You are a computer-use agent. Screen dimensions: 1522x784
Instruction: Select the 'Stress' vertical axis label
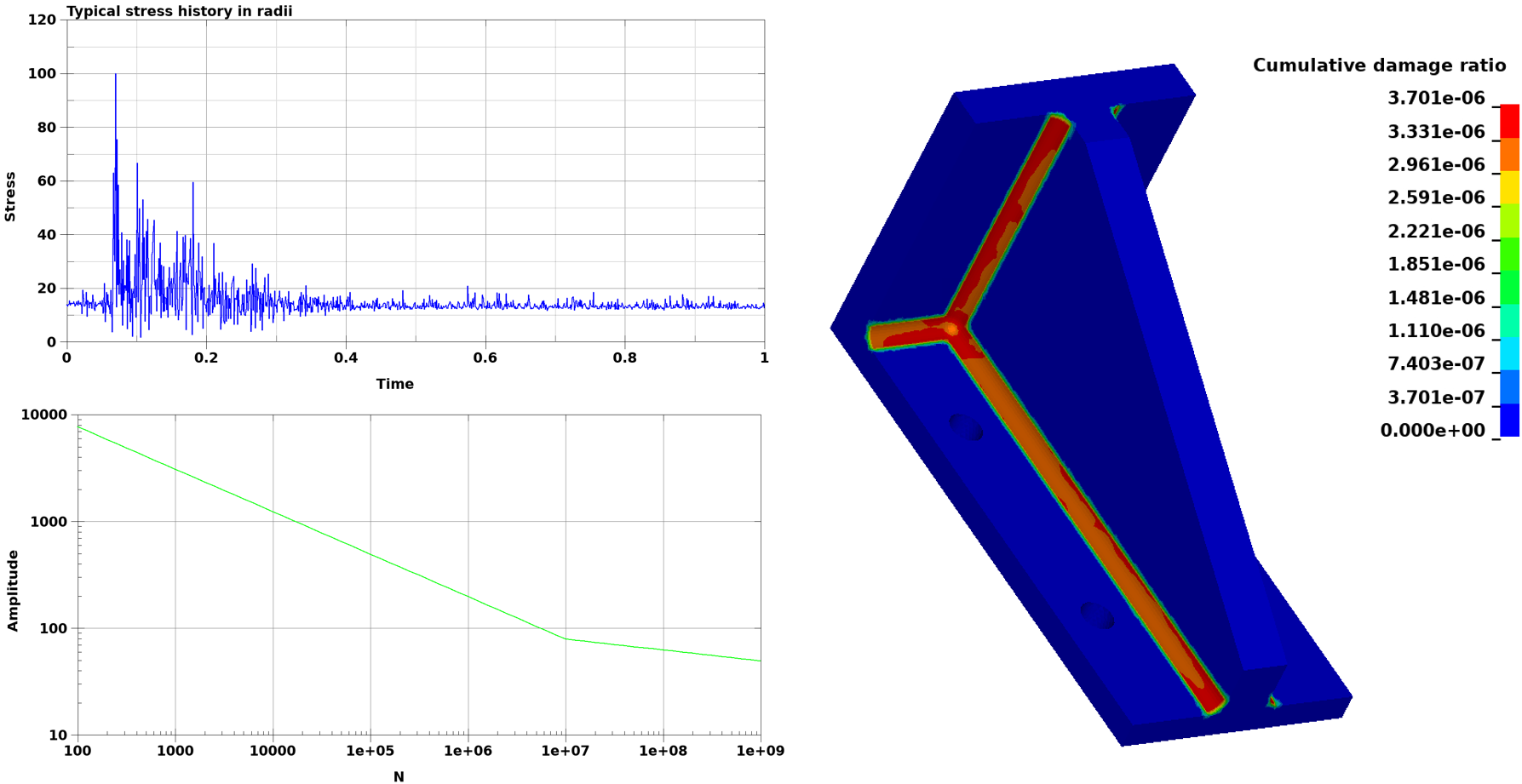(x=10, y=197)
